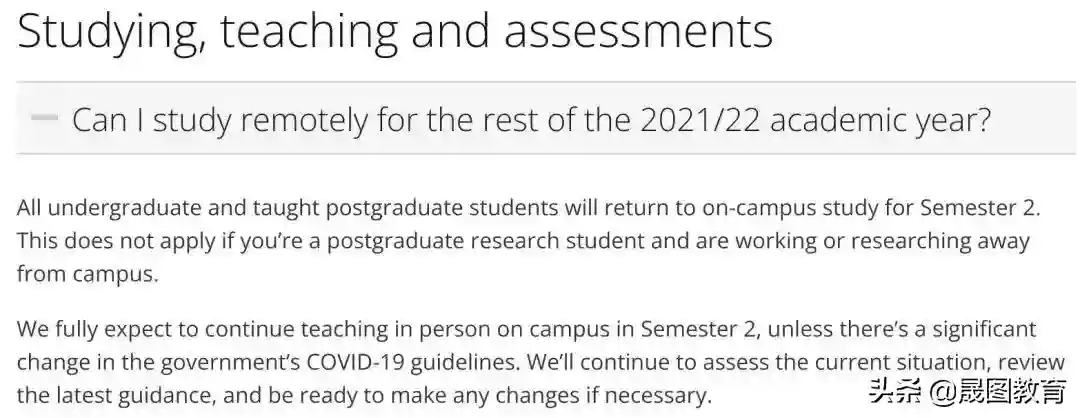This screenshot has width=1080, height=418.
Task: Click the word "assessments" in the page heading
Action: pyautogui.click(x=638, y=32)
